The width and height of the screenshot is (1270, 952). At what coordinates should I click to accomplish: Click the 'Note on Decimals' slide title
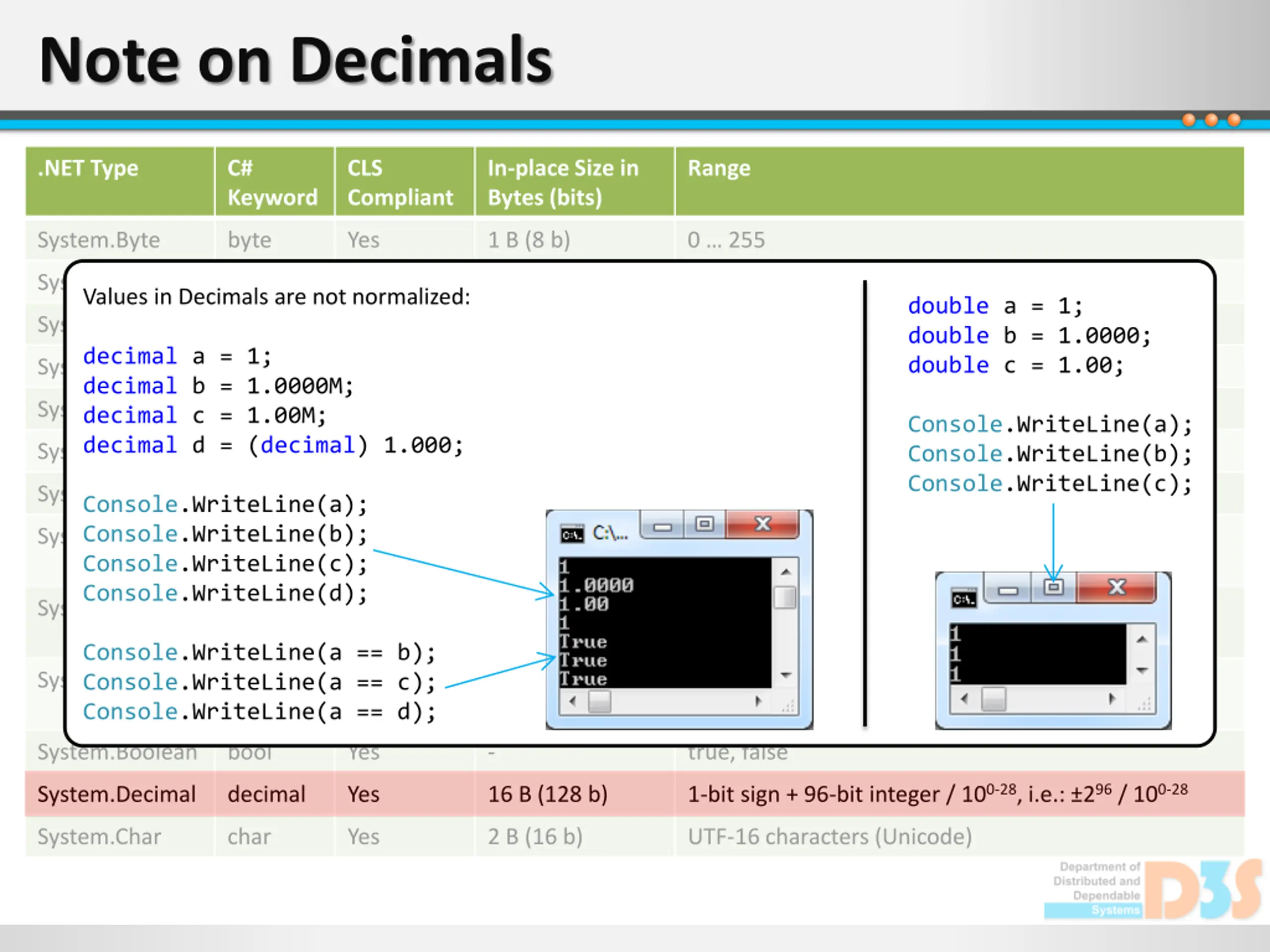pos(296,60)
